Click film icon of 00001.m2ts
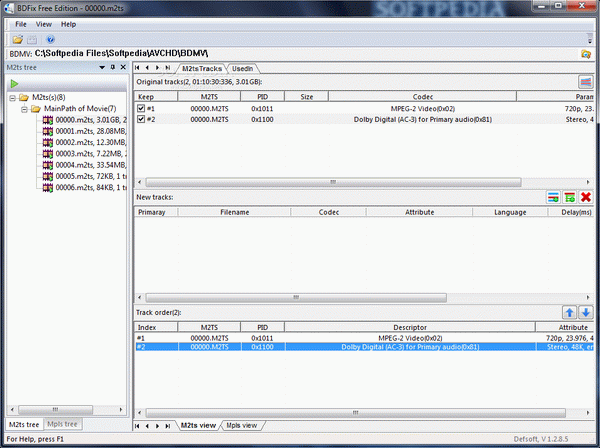The height and width of the screenshot is (448, 600). coord(48,131)
